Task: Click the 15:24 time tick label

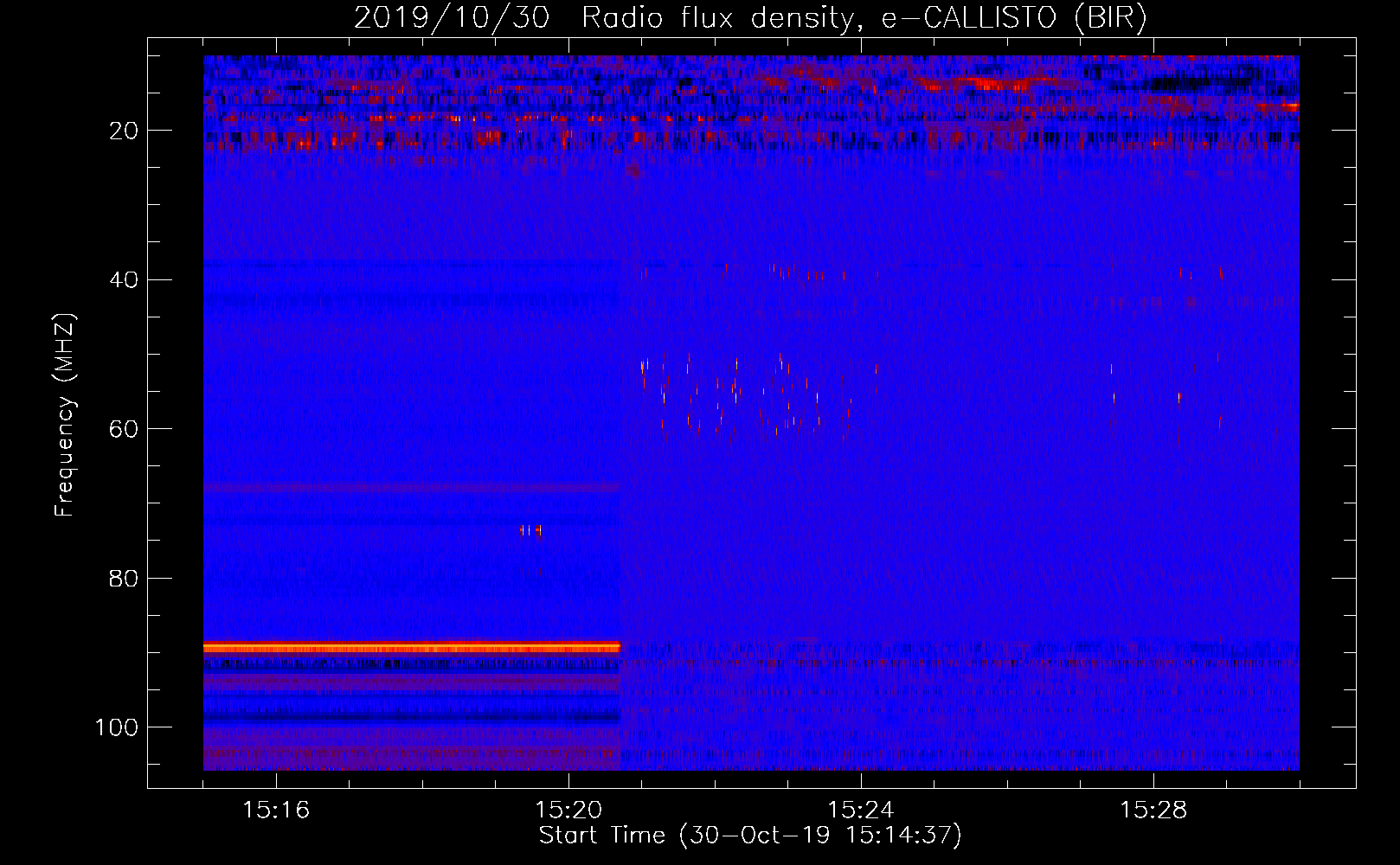Action: [x=861, y=811]
